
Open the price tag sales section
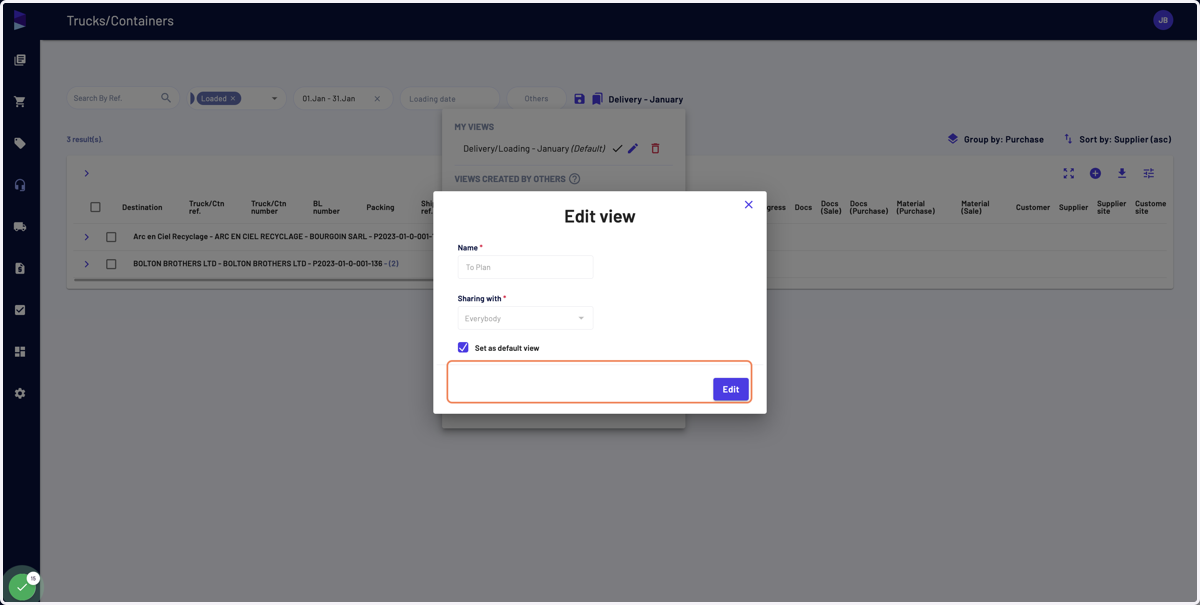tap(20, 143)
